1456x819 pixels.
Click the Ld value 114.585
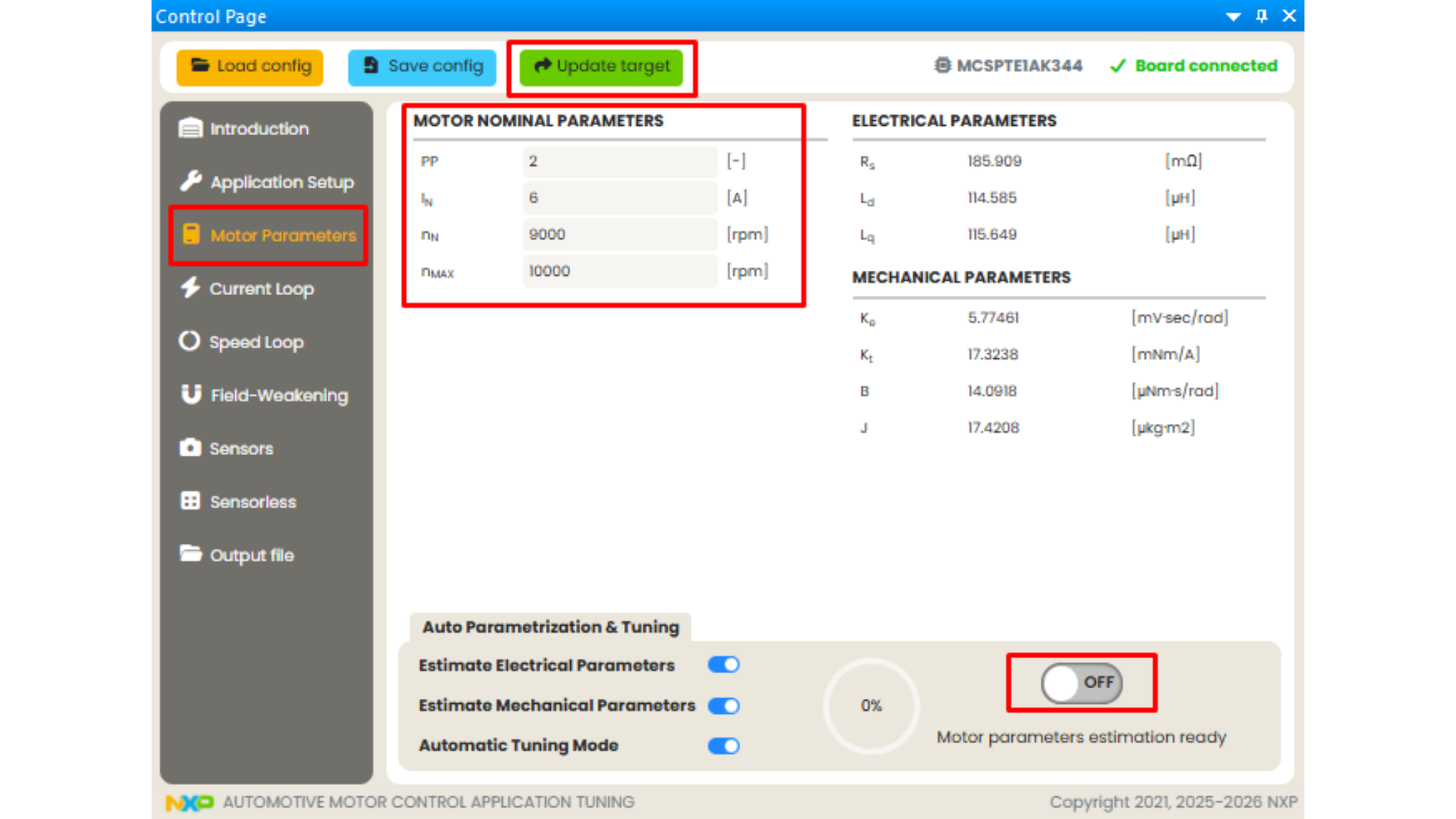point(992,198)
